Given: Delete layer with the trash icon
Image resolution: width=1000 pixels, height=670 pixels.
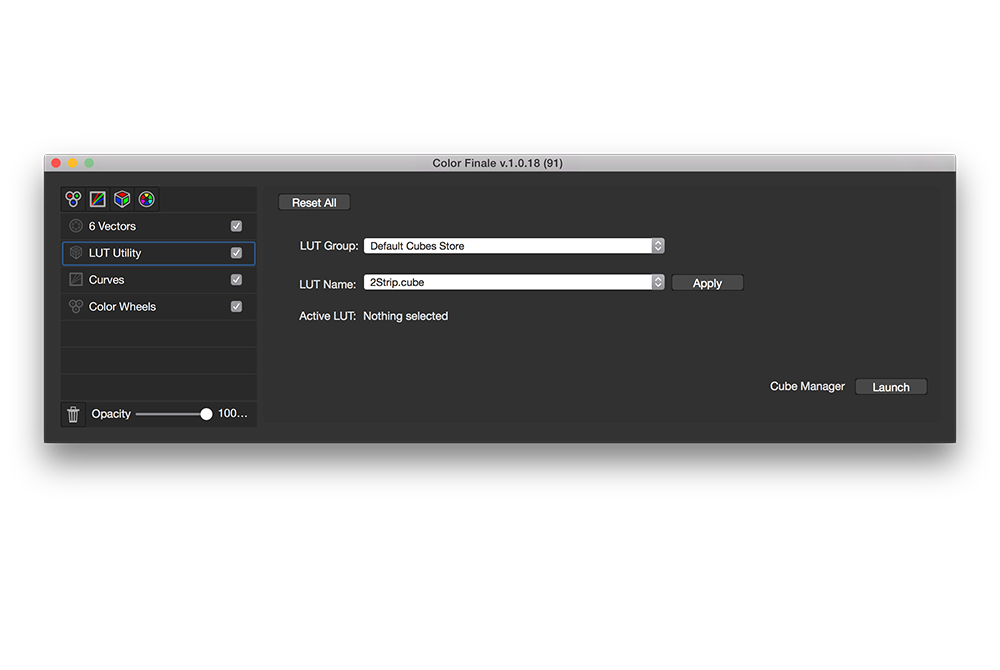Looking at the screenshot, I should (73, 414).
